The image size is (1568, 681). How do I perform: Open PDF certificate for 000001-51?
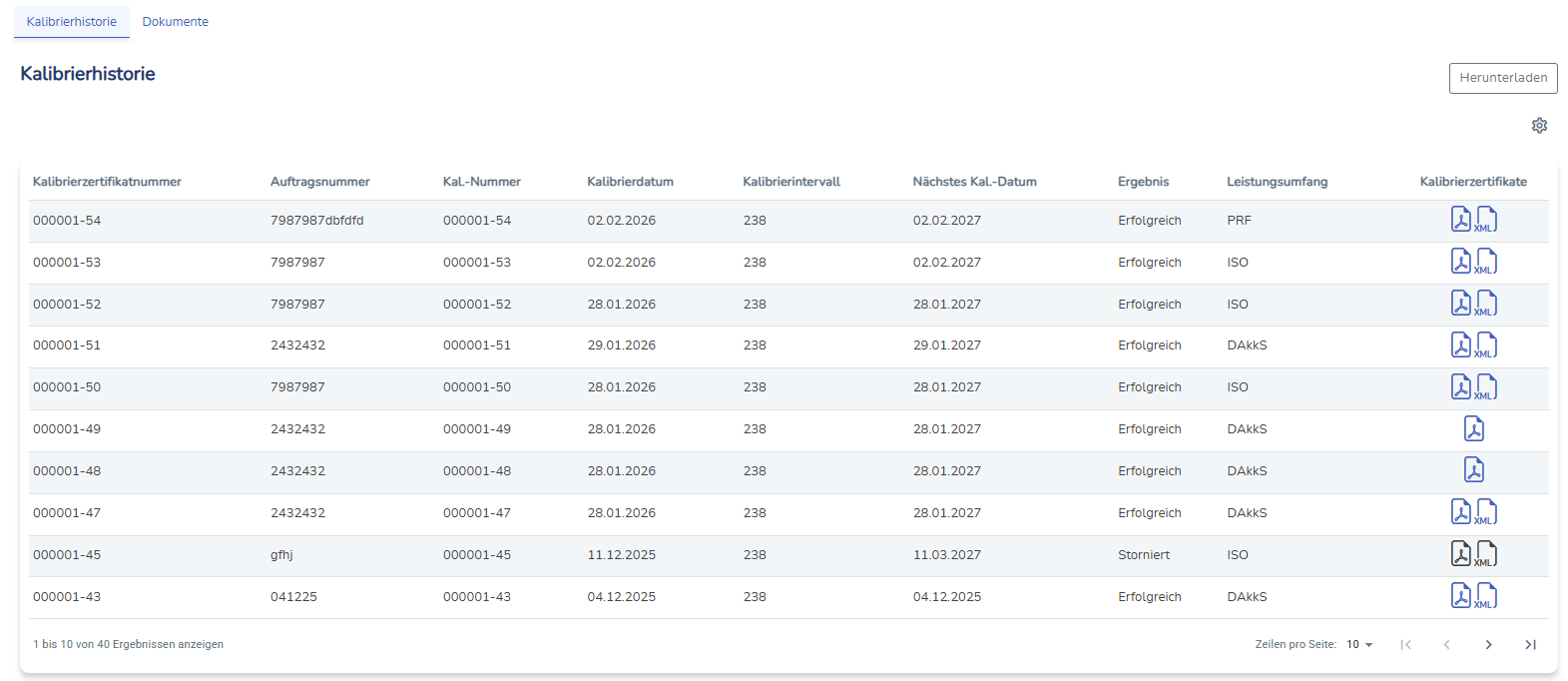(1460, 345)
